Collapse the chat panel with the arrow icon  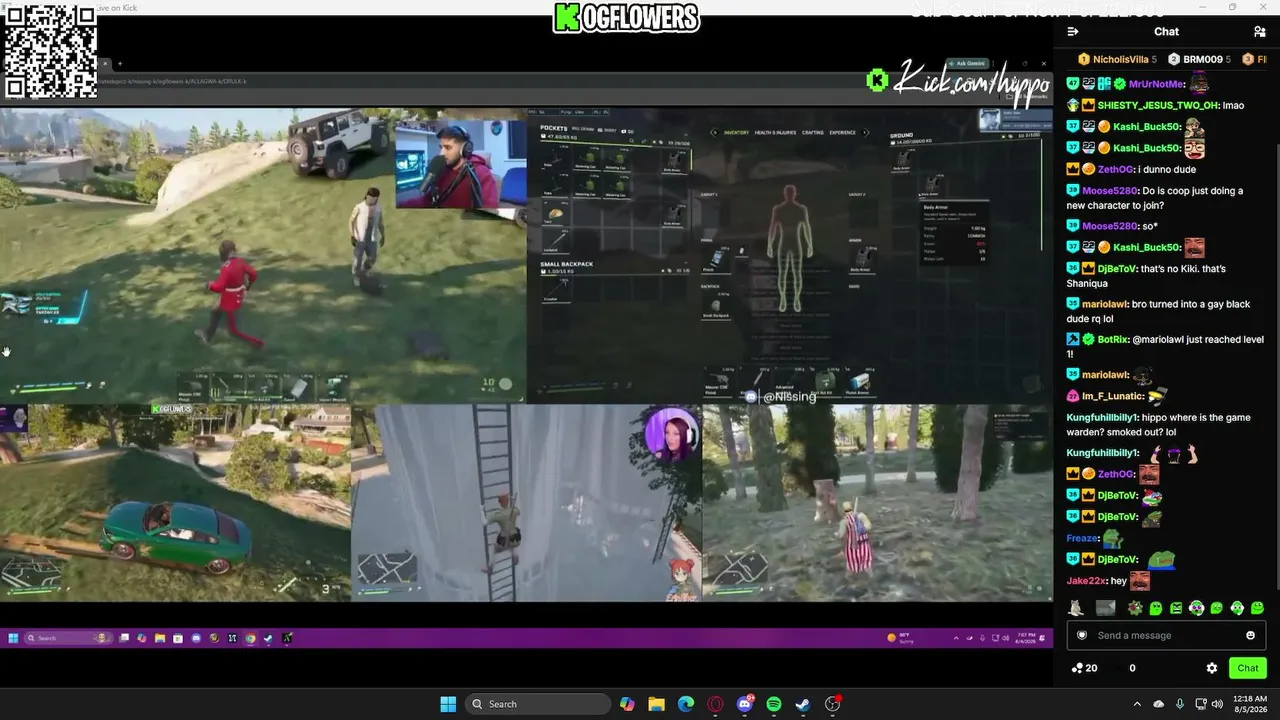(1073, 32)
